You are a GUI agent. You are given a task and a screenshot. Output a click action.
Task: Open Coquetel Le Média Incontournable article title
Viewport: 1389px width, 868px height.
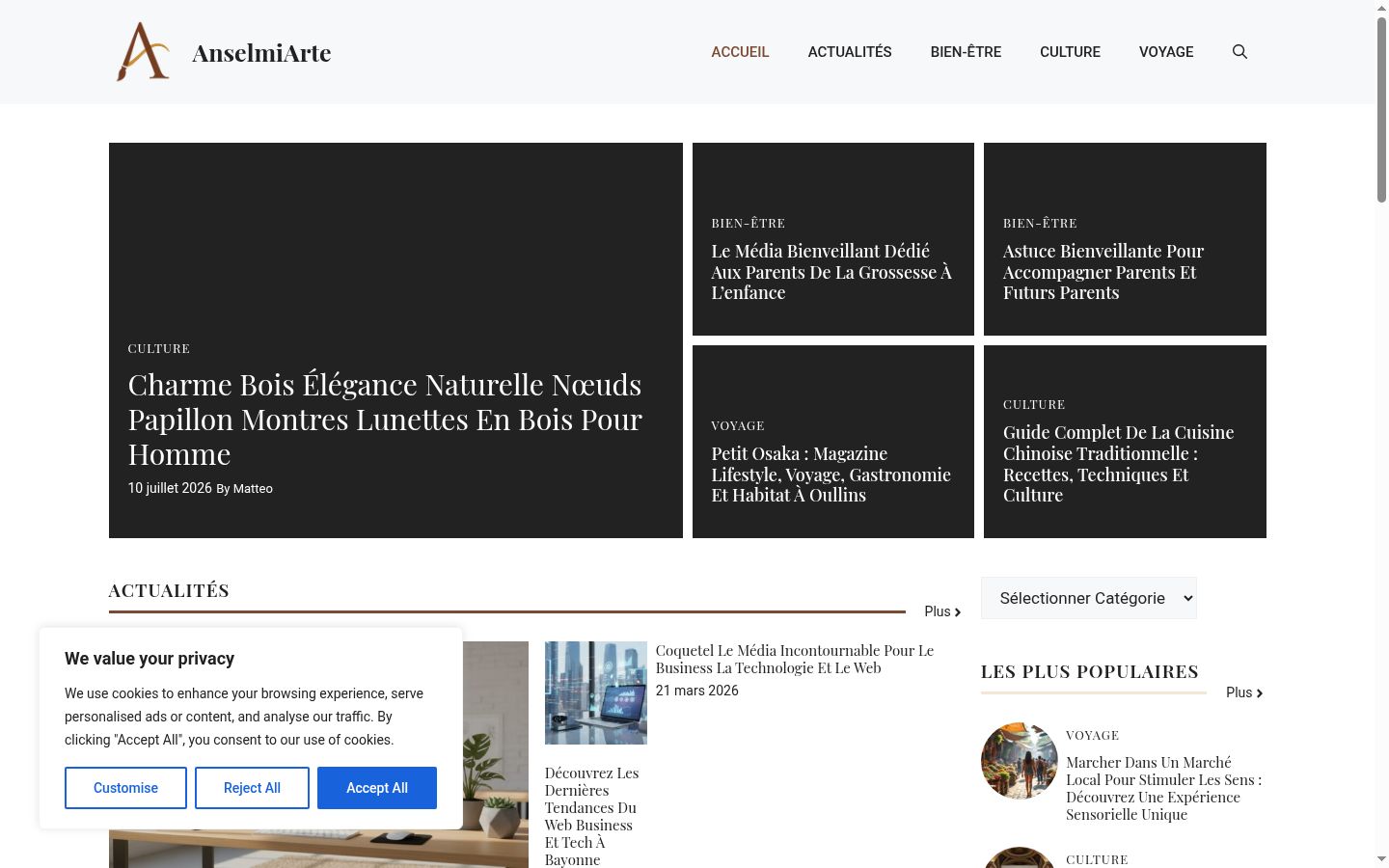[x=795, y=659]
